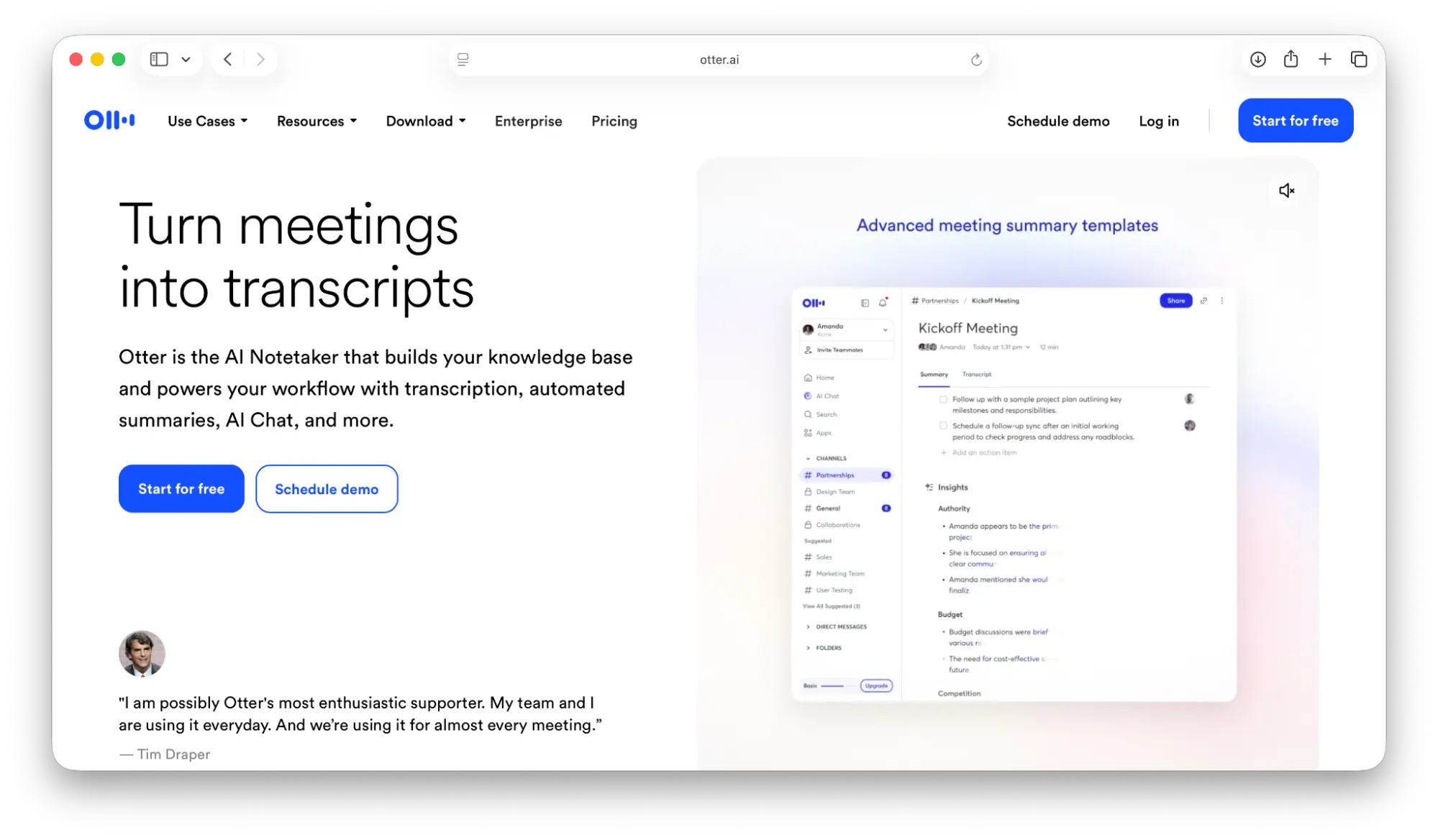Go to the Pricing page
The width and height of the screenshot is (1438, 840).
(x=614, y=121)
